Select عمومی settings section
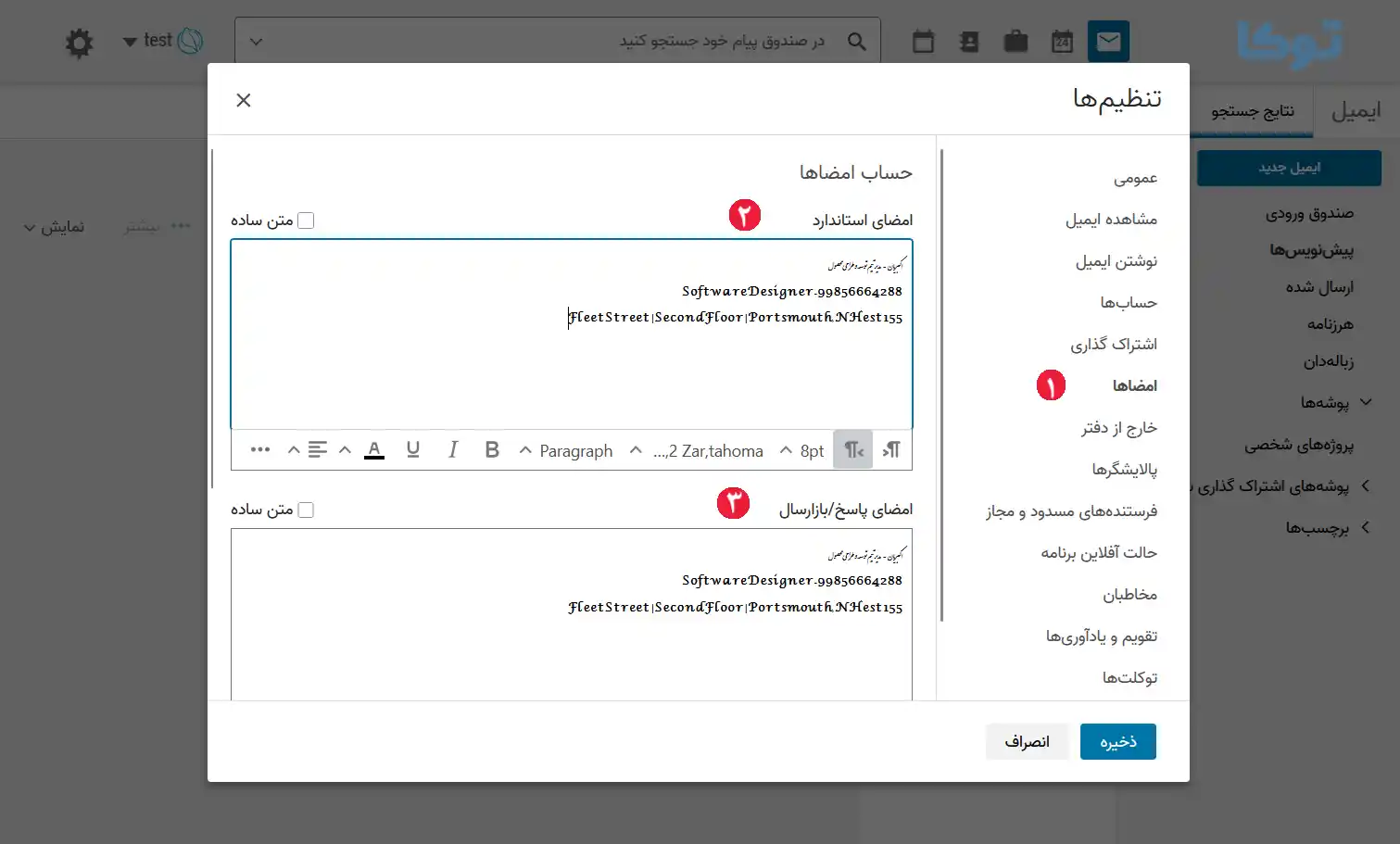1400x844 pixels. [x=1135, y=178]
